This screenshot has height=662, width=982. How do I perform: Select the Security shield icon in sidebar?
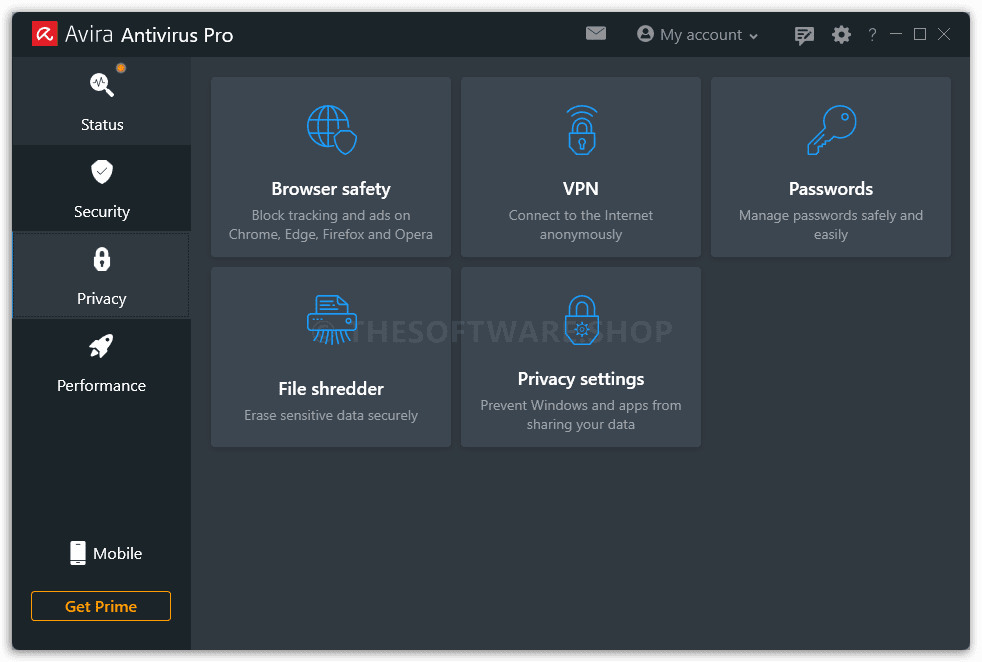tap(102, 172)
